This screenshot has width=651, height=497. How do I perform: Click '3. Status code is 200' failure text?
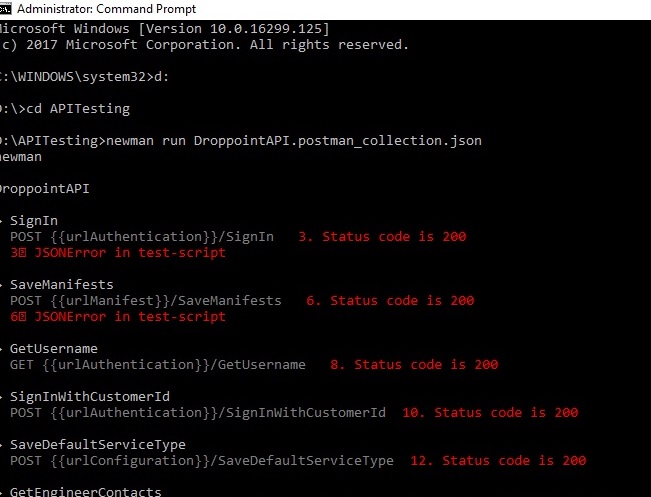pos(382,237)
